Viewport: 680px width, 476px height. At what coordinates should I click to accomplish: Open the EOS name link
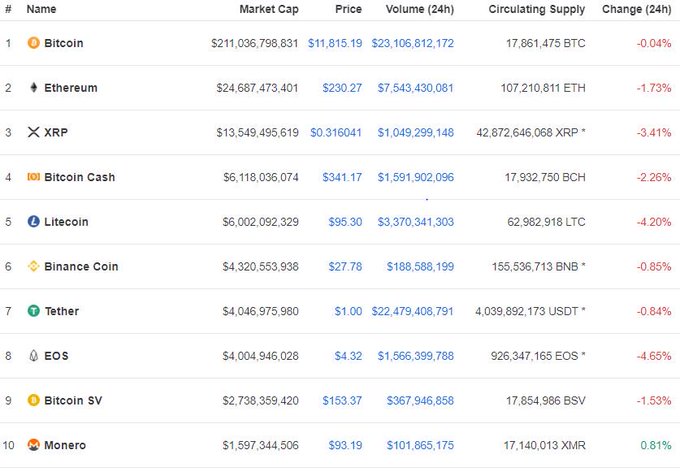tap(56, 355)
